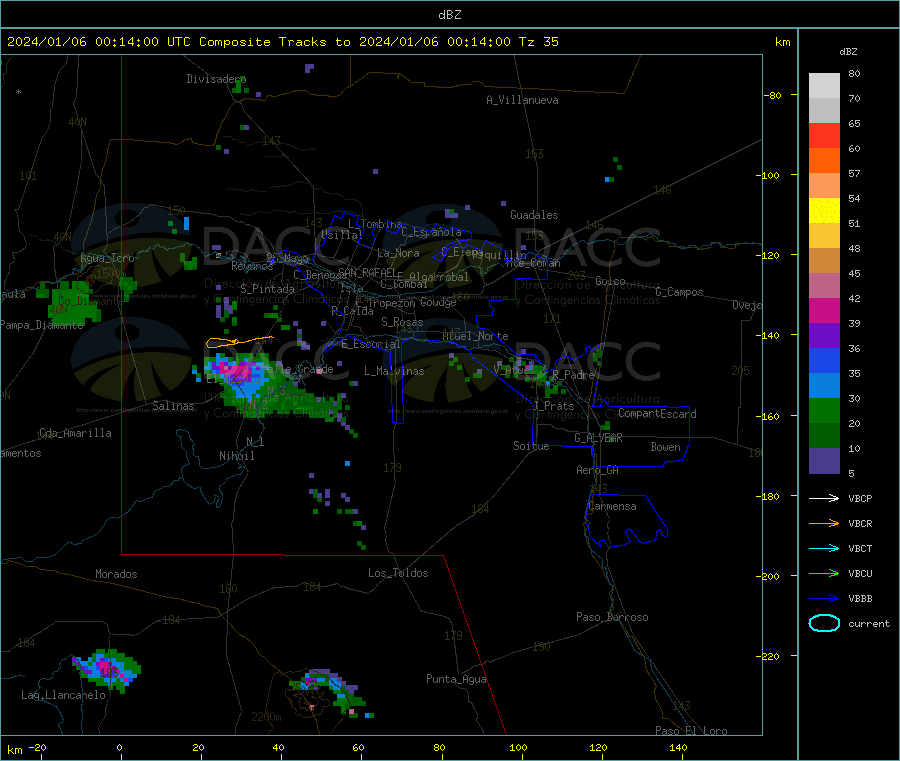Click the 10 dBZ violet swatch
Image resolution: width=900 pixels, height=761 pixels.
click(824, 460)
